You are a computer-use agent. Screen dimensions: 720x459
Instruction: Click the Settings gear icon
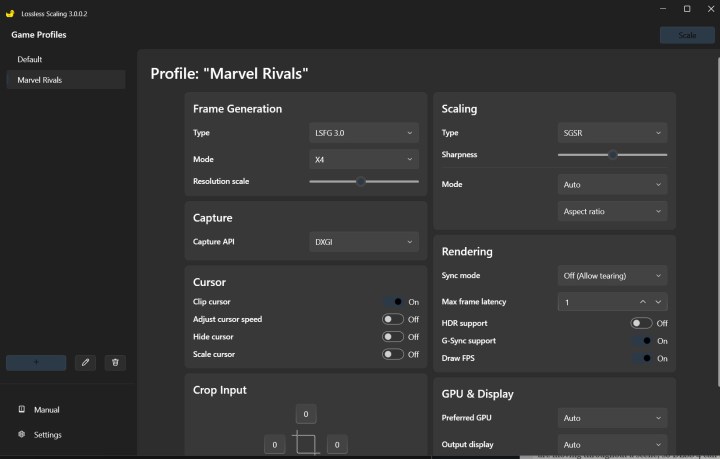click(22, 435)
